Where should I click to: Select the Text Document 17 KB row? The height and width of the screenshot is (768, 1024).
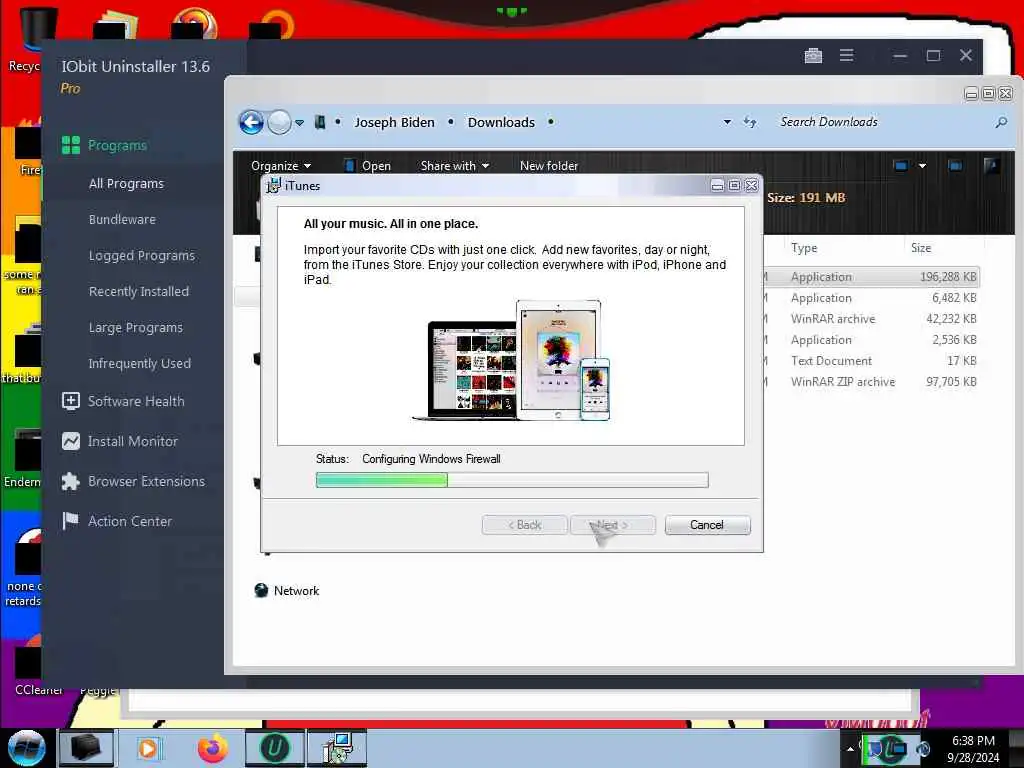pos(872,360)
